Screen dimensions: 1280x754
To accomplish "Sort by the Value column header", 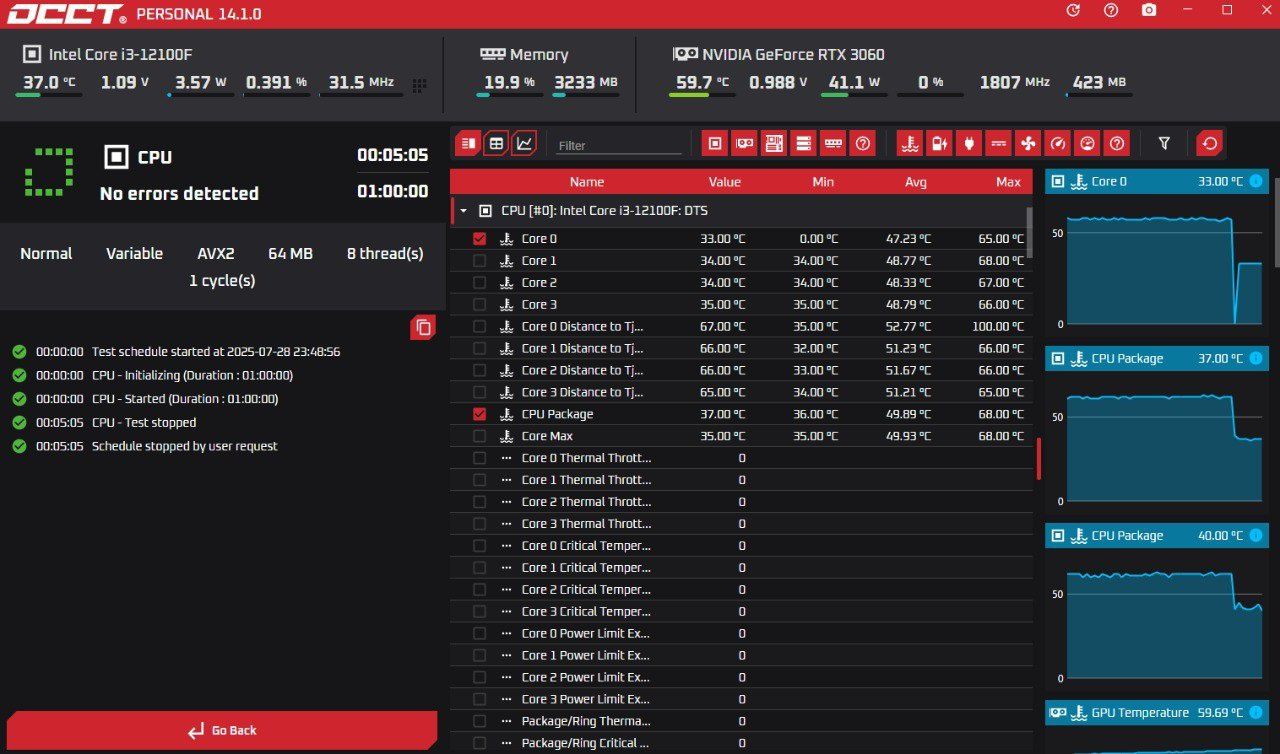I will (x=724, y=182).
